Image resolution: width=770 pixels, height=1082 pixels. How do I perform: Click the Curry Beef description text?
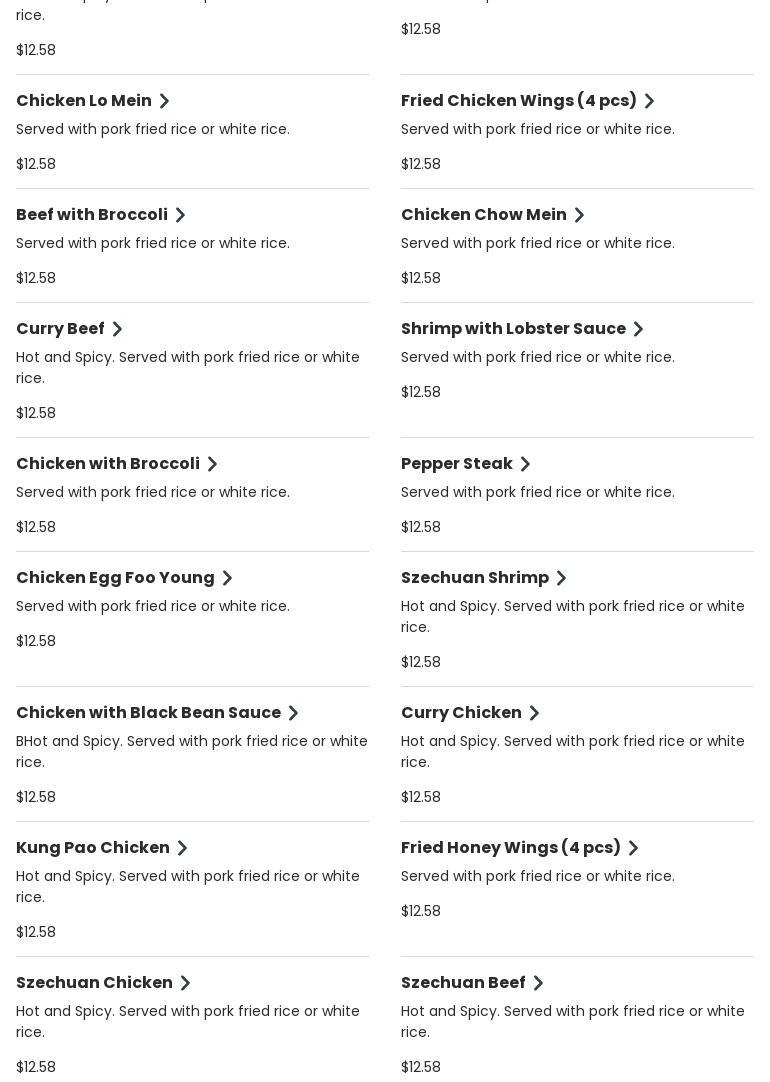click(x=188, y=367)
